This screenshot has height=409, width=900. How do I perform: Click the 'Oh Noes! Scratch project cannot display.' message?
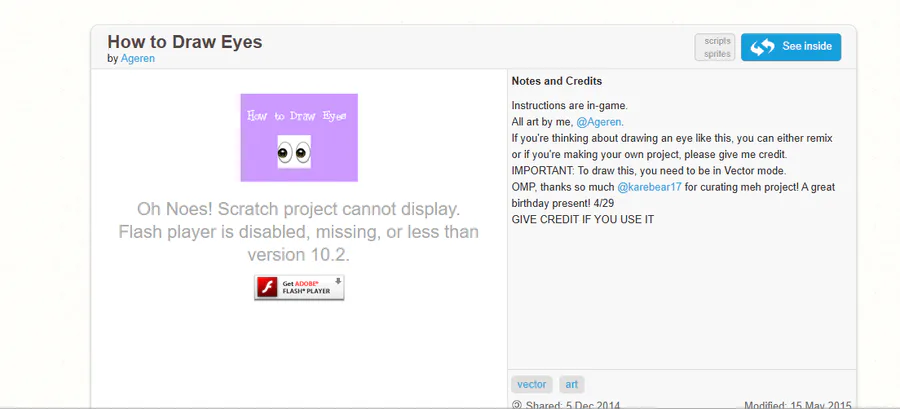[298, 209]
